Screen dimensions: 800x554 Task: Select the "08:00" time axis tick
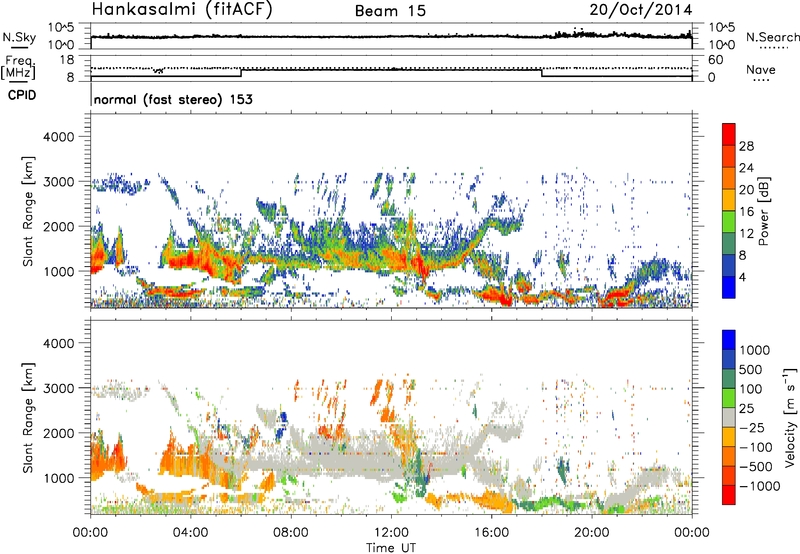click(x=291, y=533)
